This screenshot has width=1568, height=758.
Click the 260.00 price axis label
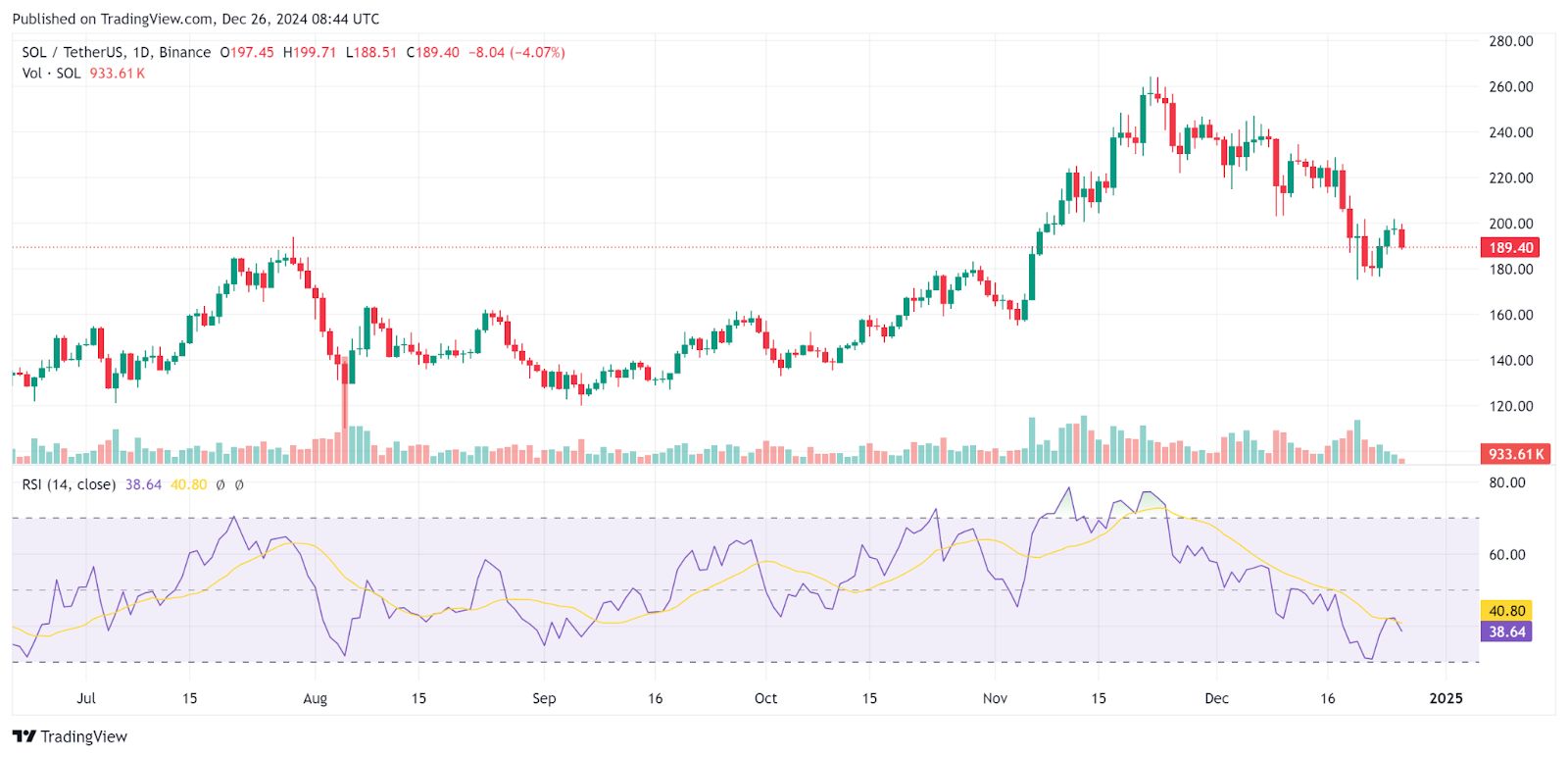click(1510, 86)
